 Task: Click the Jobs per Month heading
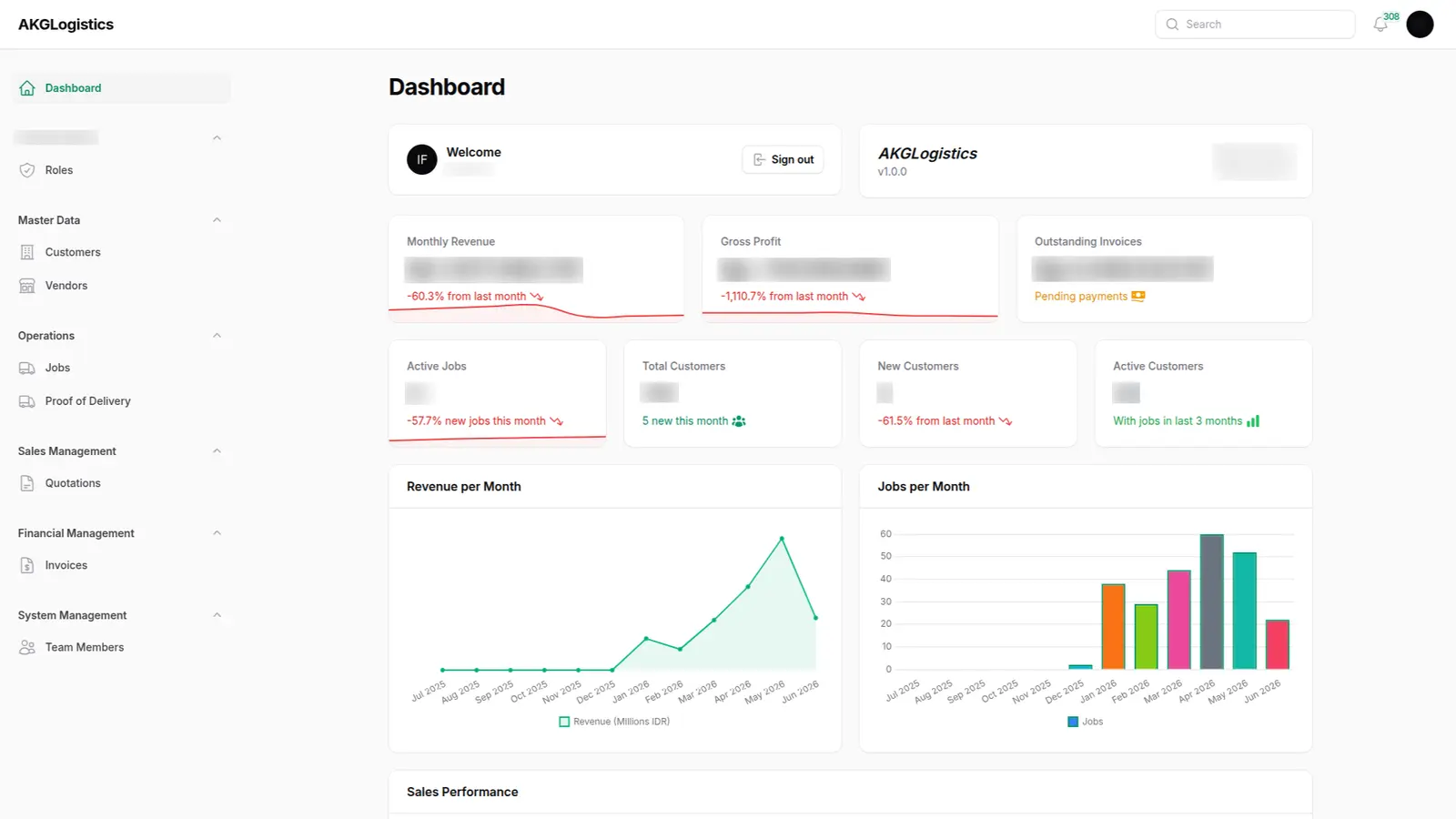coord(924,487)
